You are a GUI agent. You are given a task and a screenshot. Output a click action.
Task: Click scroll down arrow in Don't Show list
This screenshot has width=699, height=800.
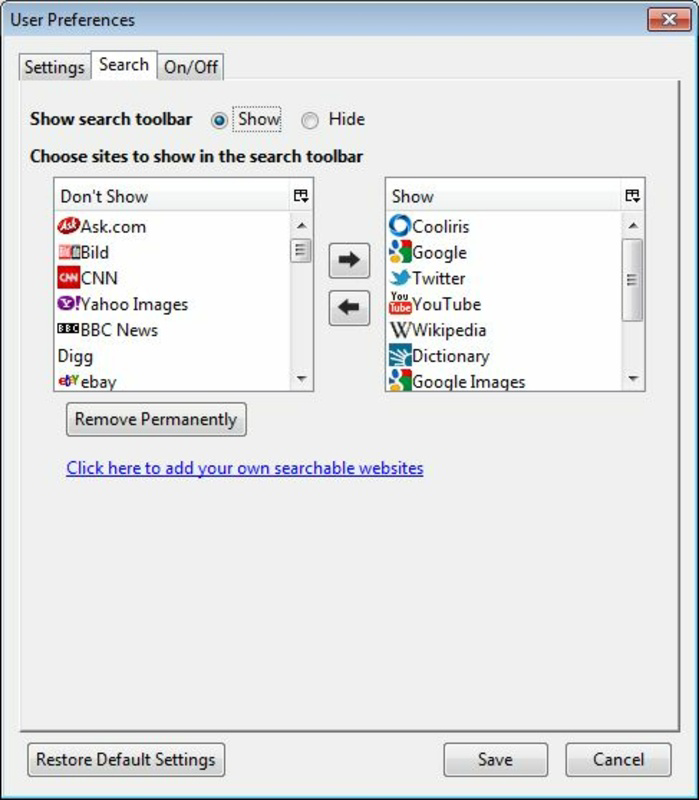tap(301, 379)
